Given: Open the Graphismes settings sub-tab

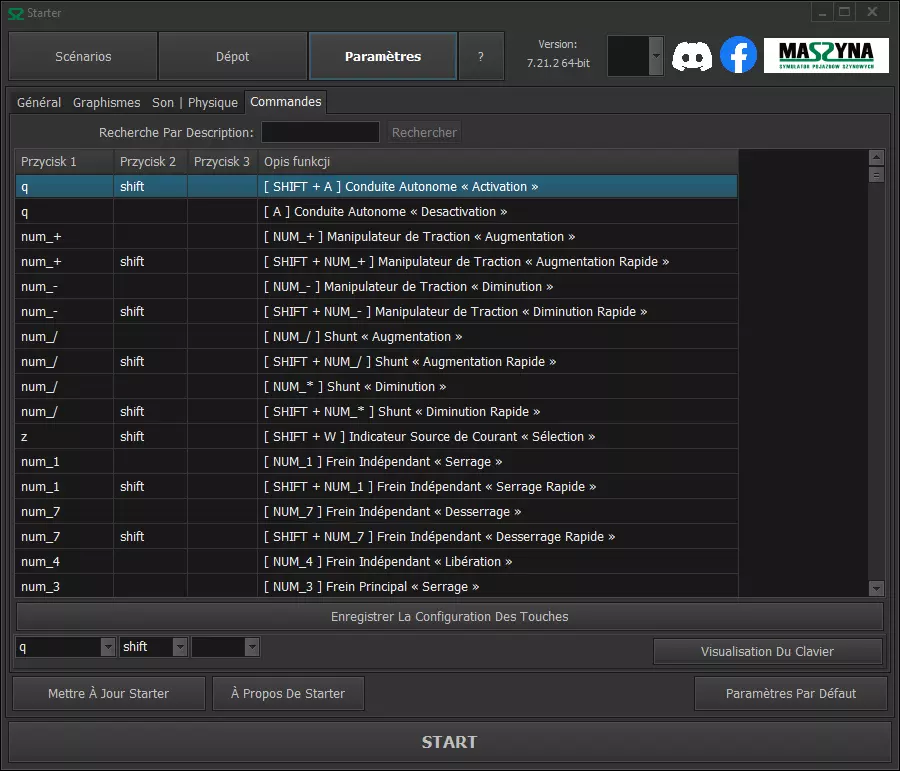Looking at the screenshot, I should tap(106, 103).
